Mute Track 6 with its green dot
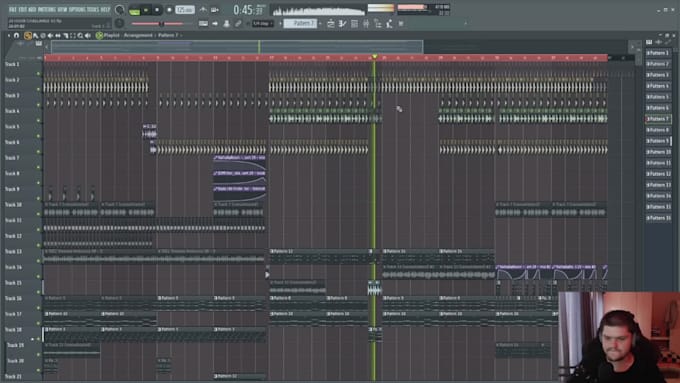Viewport: 680px width, 383px height. [x=39, y=152]
